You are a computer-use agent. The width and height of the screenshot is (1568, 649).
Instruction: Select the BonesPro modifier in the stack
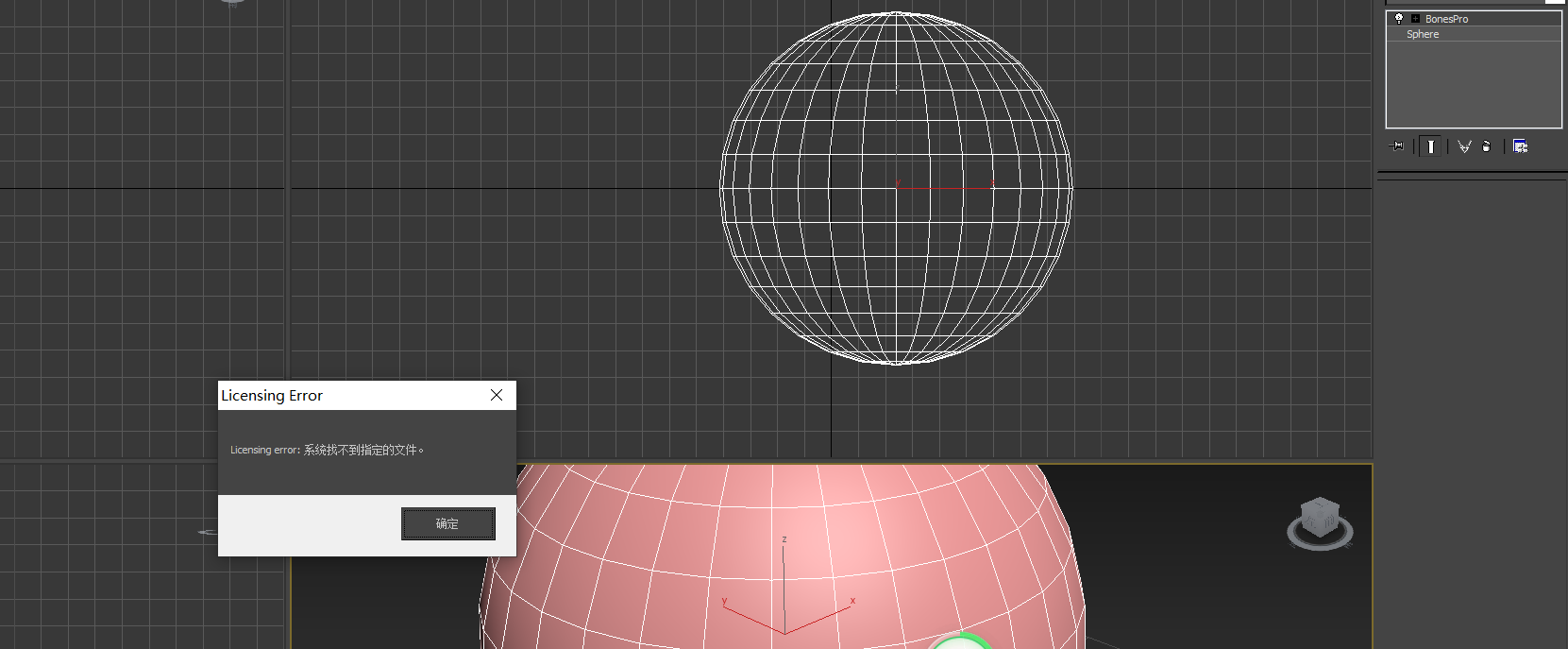1446,19
